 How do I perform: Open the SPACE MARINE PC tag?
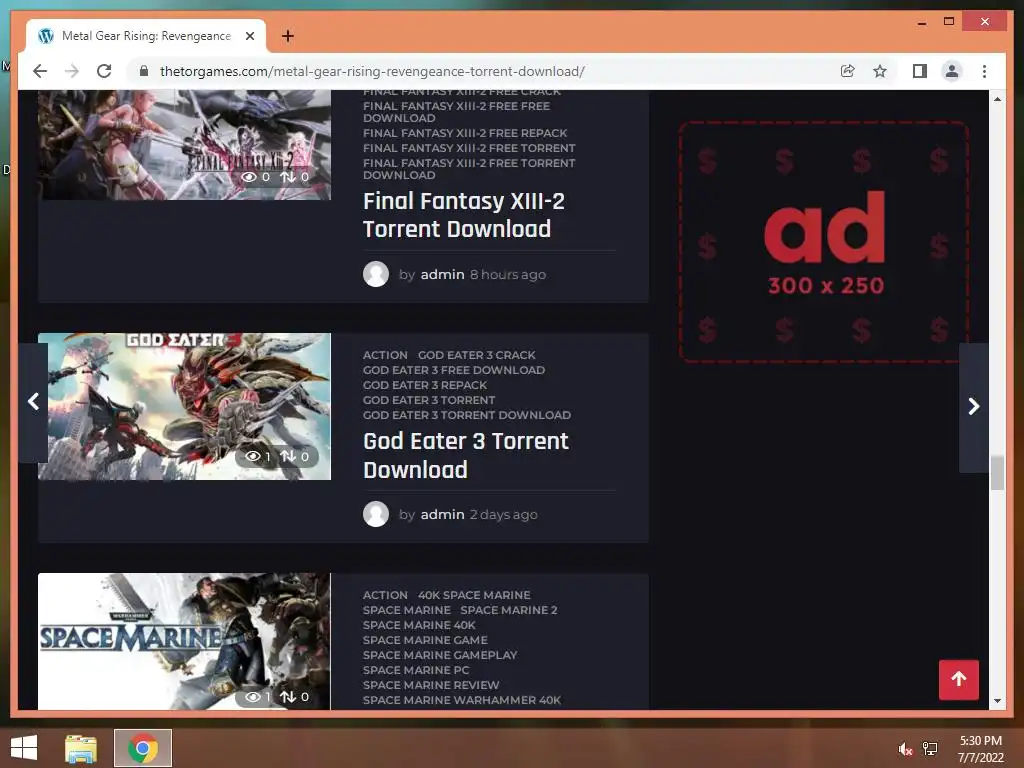click(416, 671)
